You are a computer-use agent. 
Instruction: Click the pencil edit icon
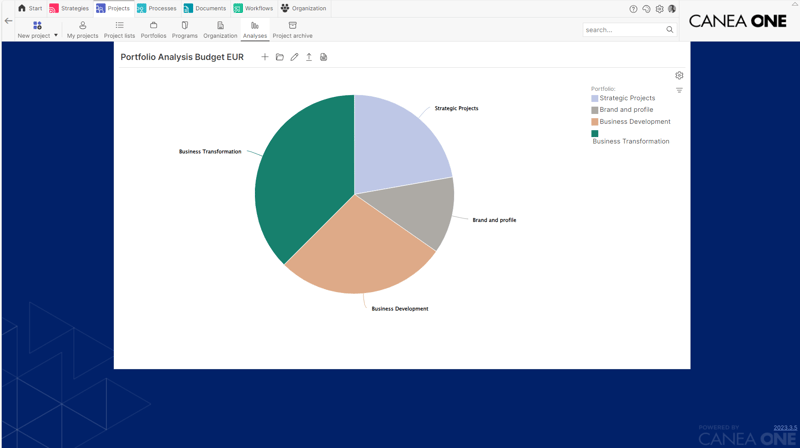(294, 57)
